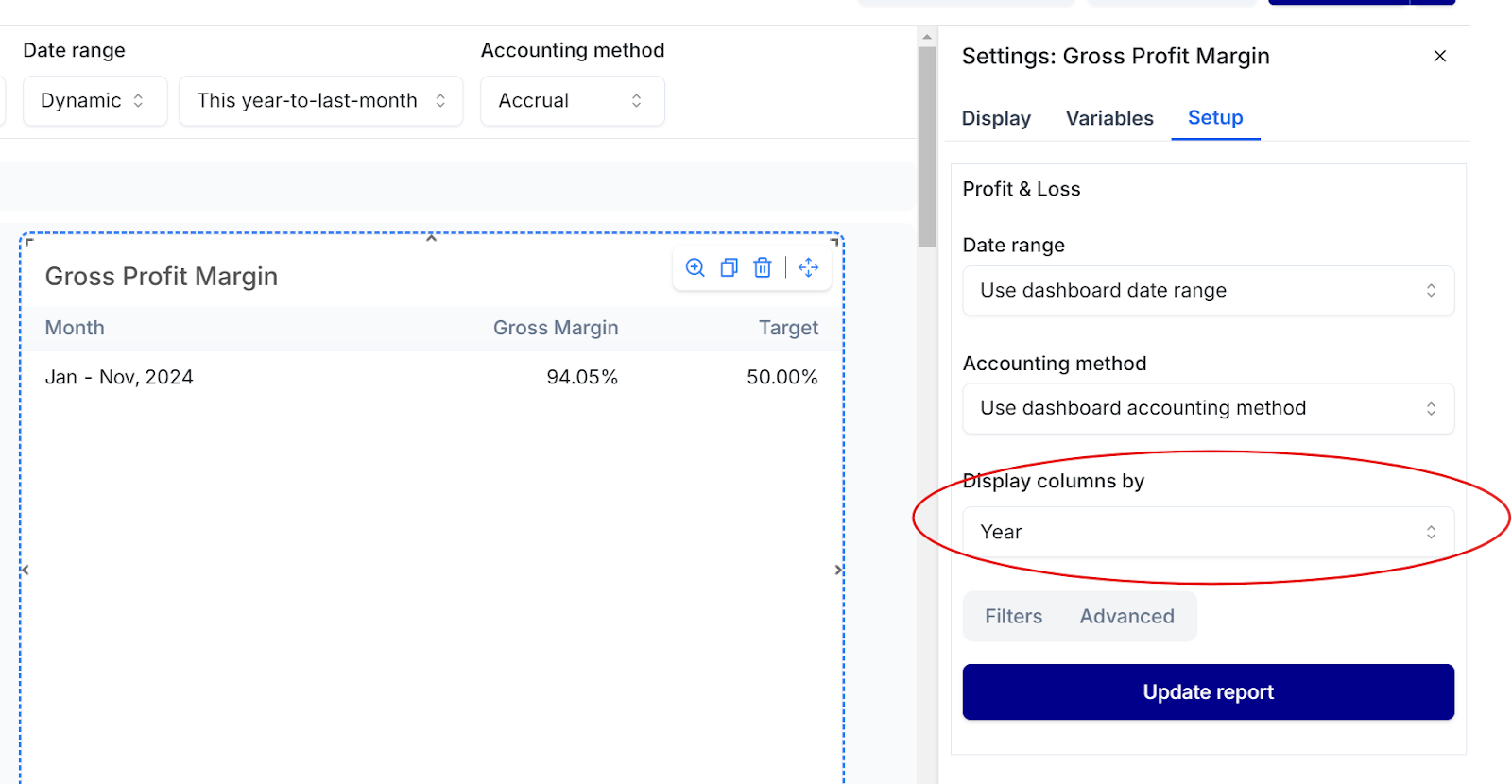The image size is (1512, 784).
Task: Click the Gross Margin column header
Action: pyautogui.click(x=556, y=328)
